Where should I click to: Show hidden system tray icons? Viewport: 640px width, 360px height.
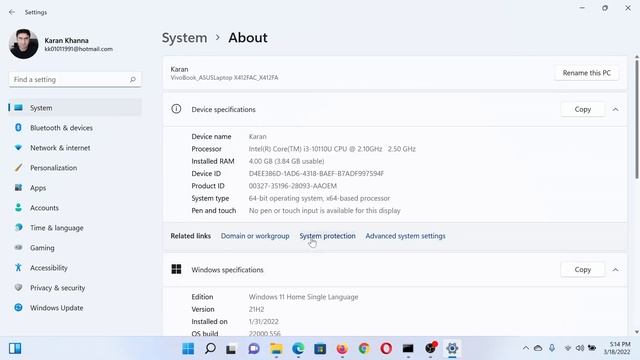pos(526,348)
